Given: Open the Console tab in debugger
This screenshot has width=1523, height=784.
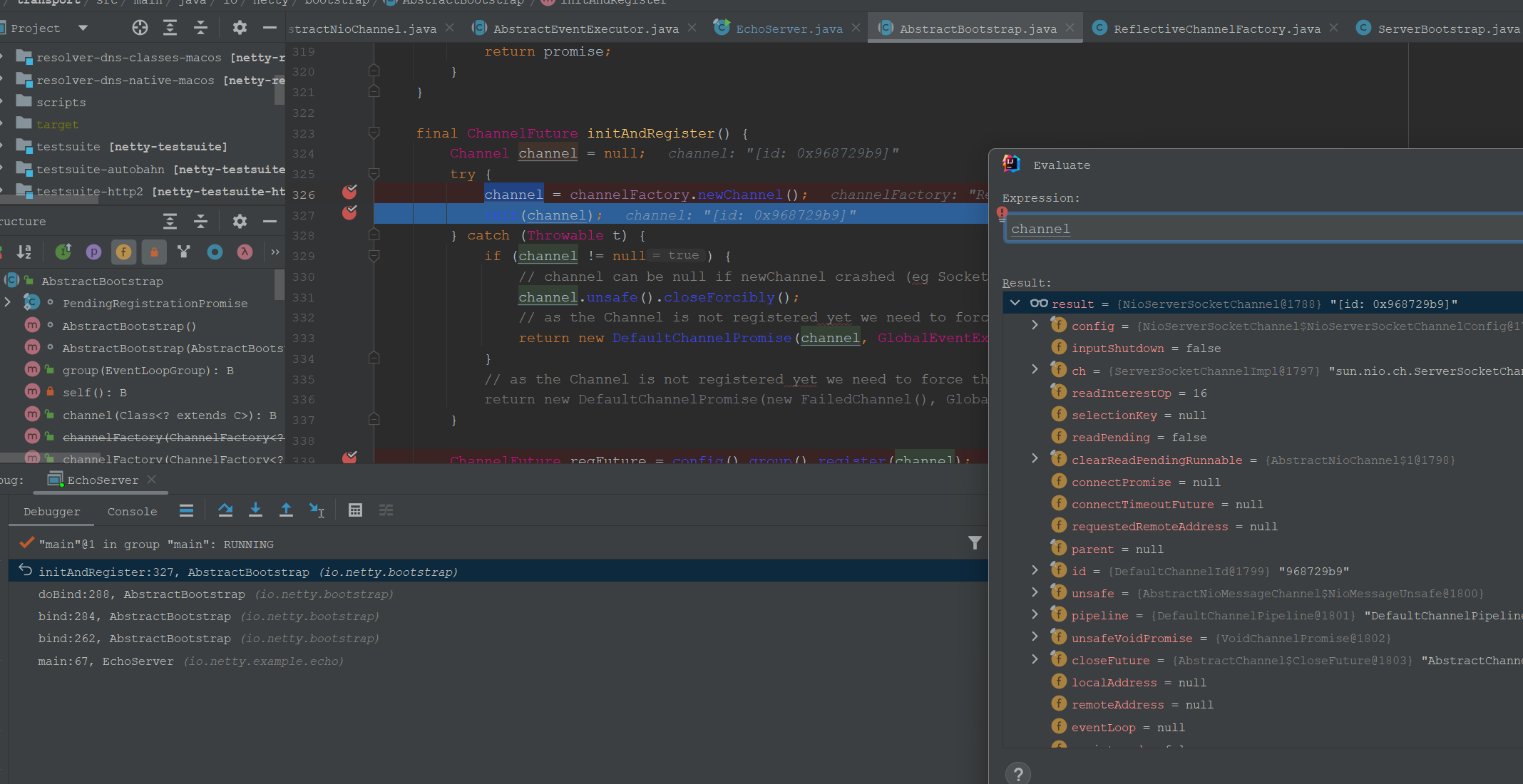Looking at the screenshot, I should point(132,512).
